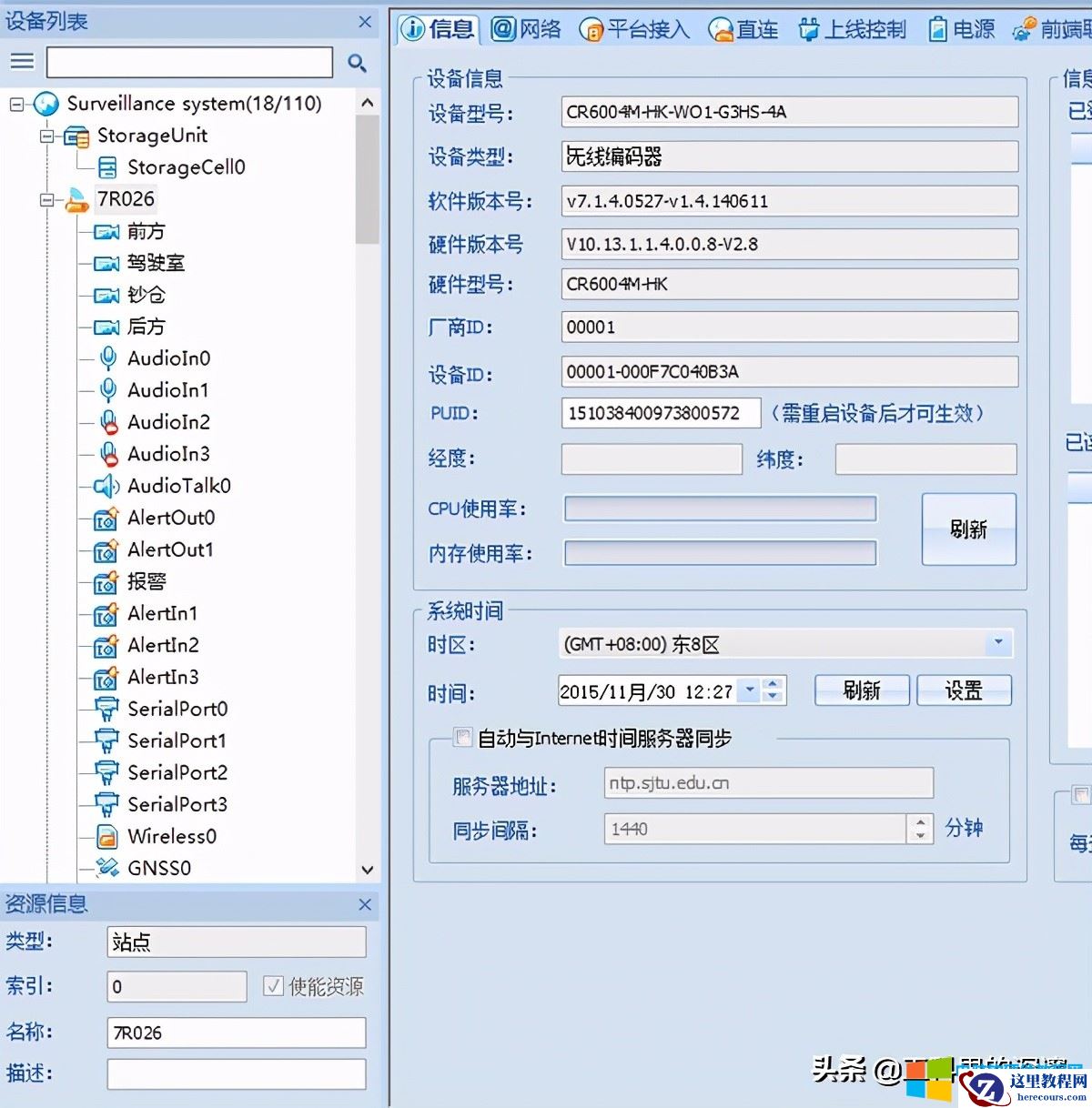Click the search magnifier icon in device list
1092x1108 pixels.
[x=357, y=63]
